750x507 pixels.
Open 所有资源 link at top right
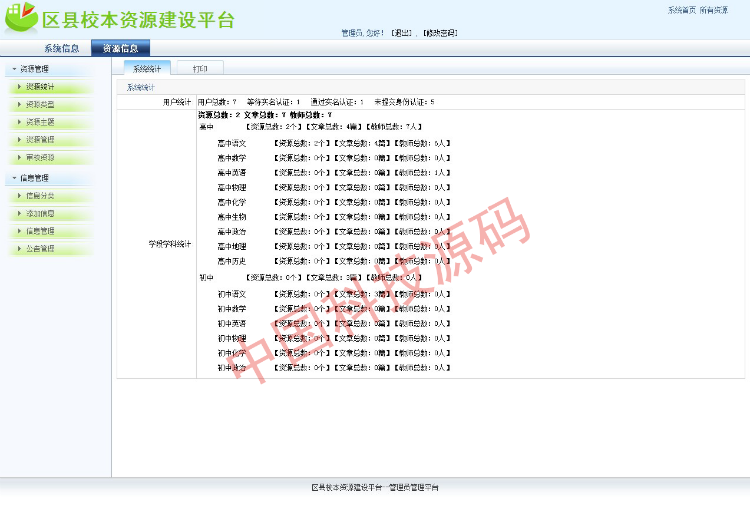714,10
